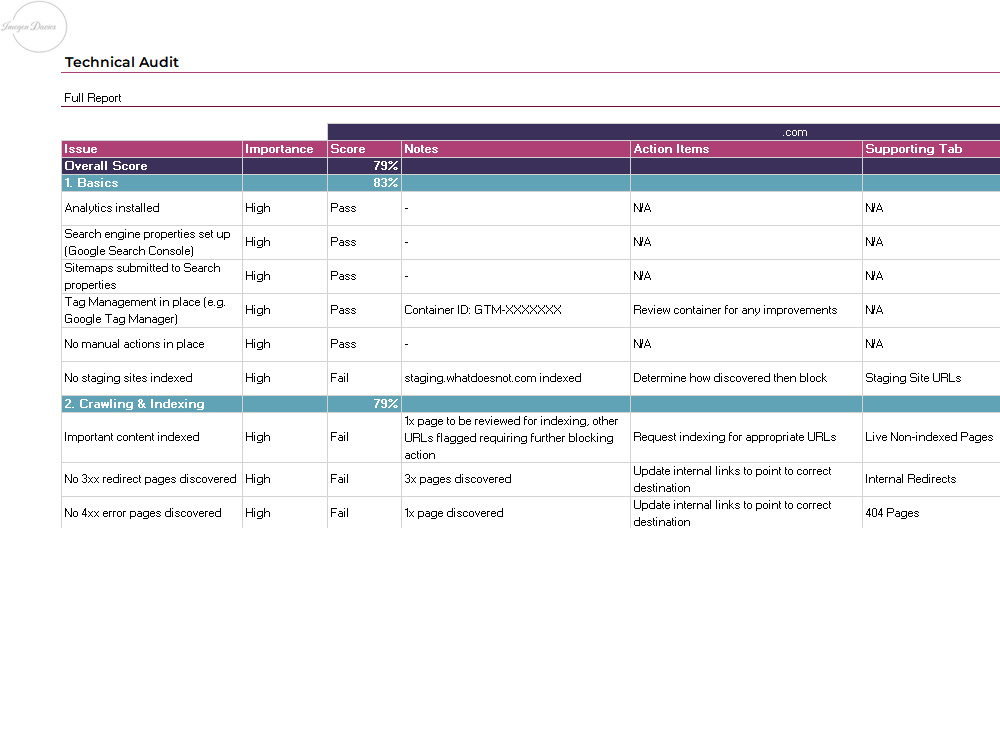This screenshot has width=1000, height=750.
Task: Click the Overall Score row label
Action: point(152,166)
